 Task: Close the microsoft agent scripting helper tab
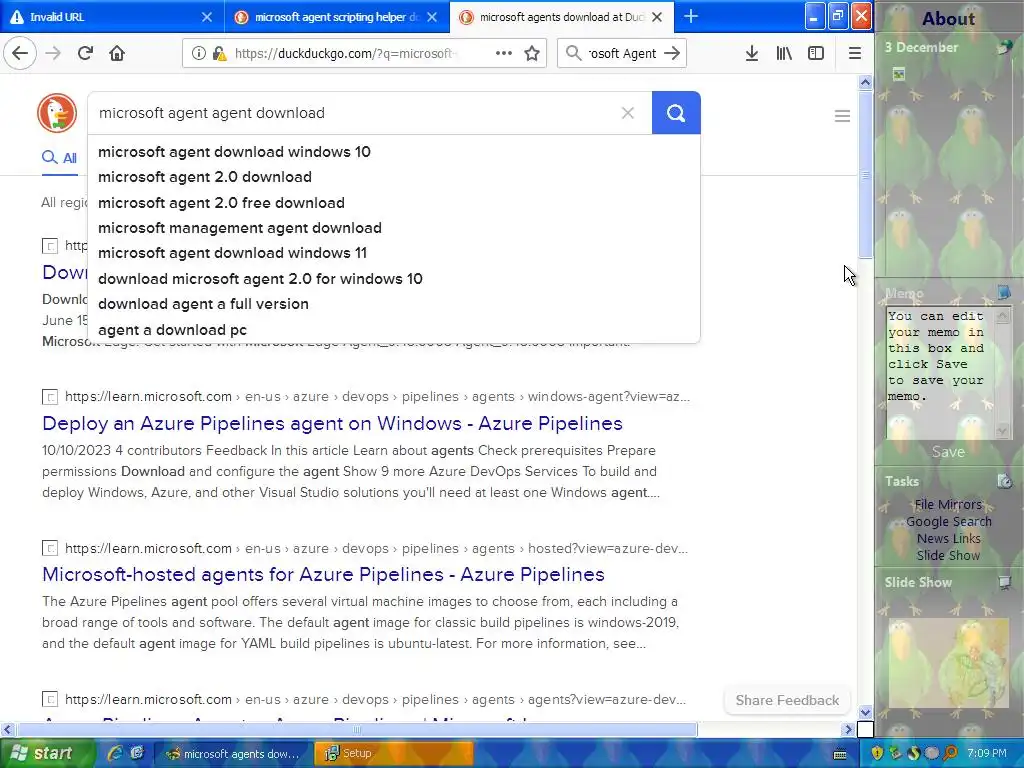coord(432,17)
